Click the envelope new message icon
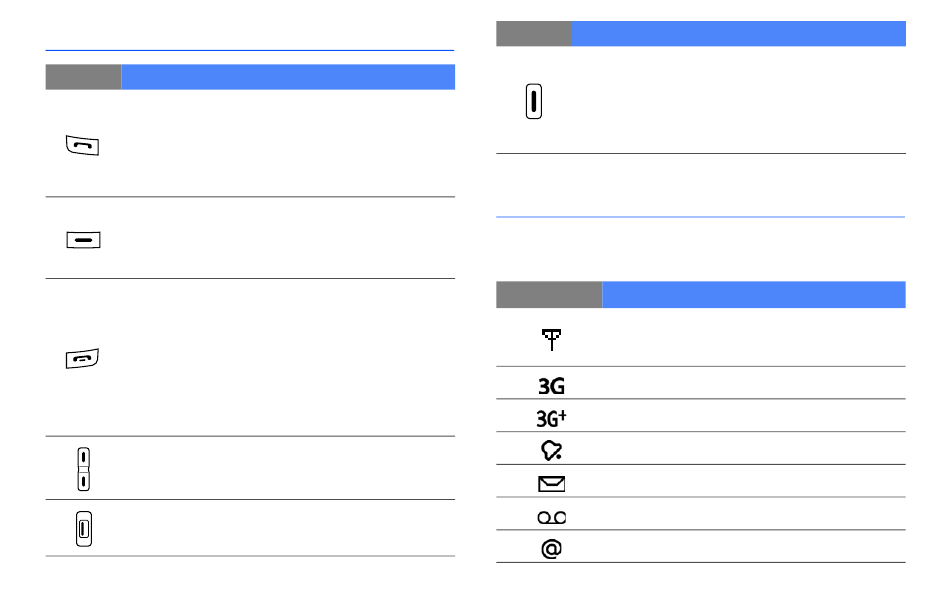 coord(551,484)
